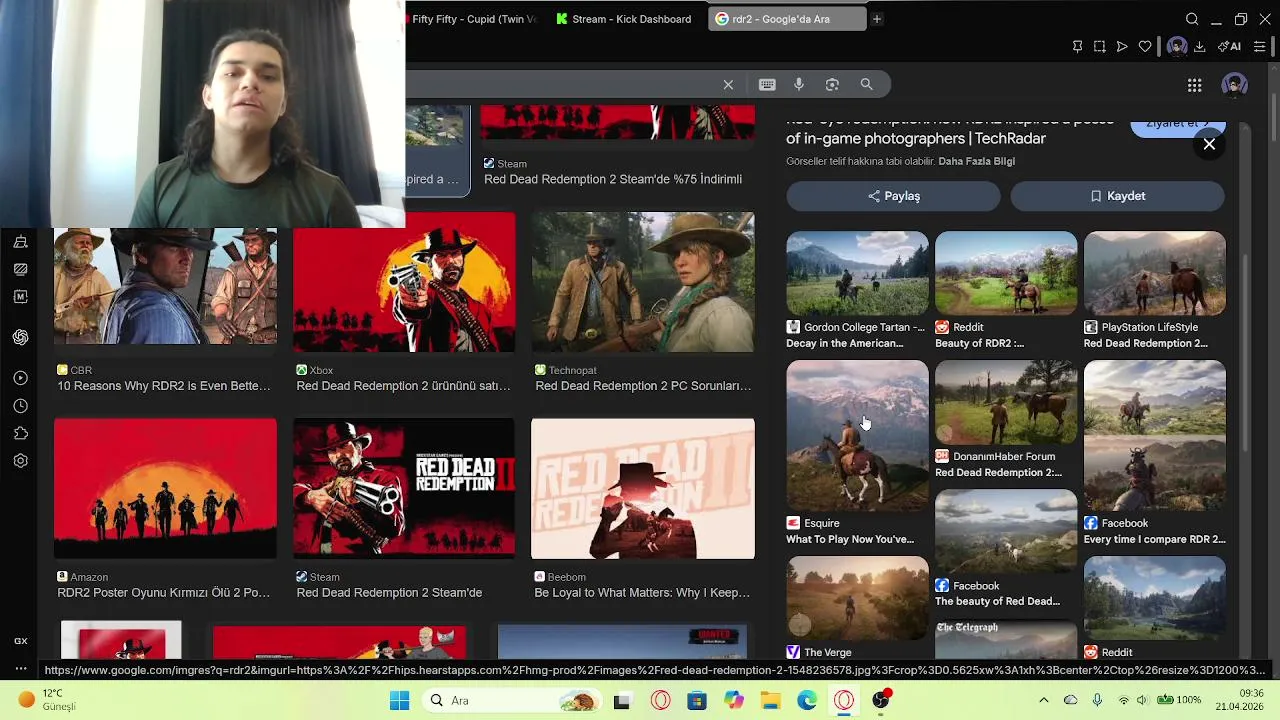This screenshot has width=1280, height=720.
Task: Click the GX corner logo in the sidebar
Action: (x=20, y=641)
